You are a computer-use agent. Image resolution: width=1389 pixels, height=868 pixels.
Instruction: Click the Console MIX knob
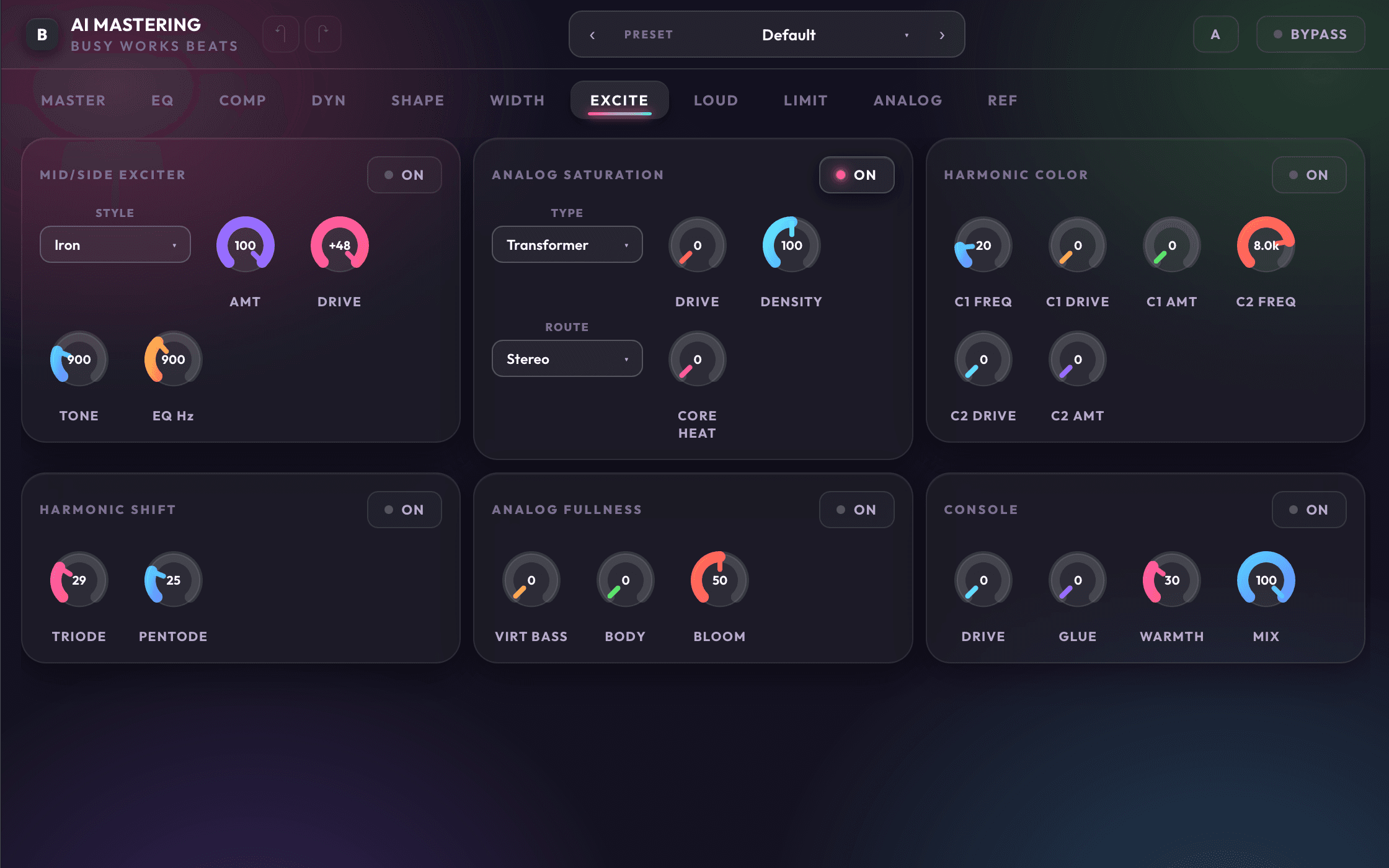pyautogui.click(x=1266, y=580)
